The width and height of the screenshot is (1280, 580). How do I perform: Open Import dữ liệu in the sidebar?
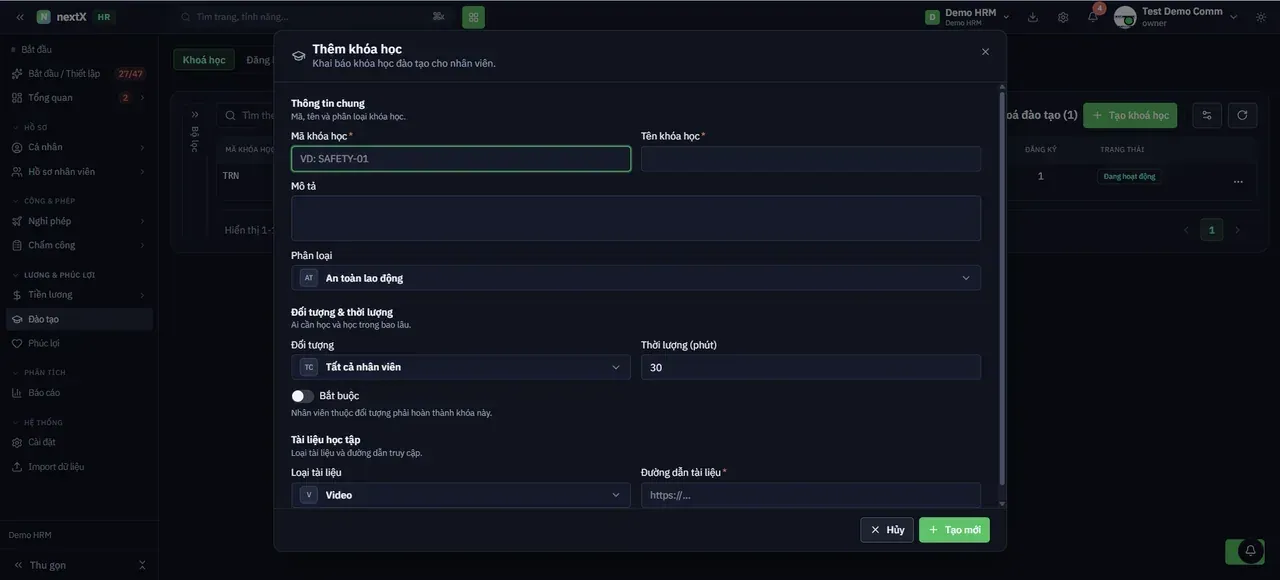point(79,467)
